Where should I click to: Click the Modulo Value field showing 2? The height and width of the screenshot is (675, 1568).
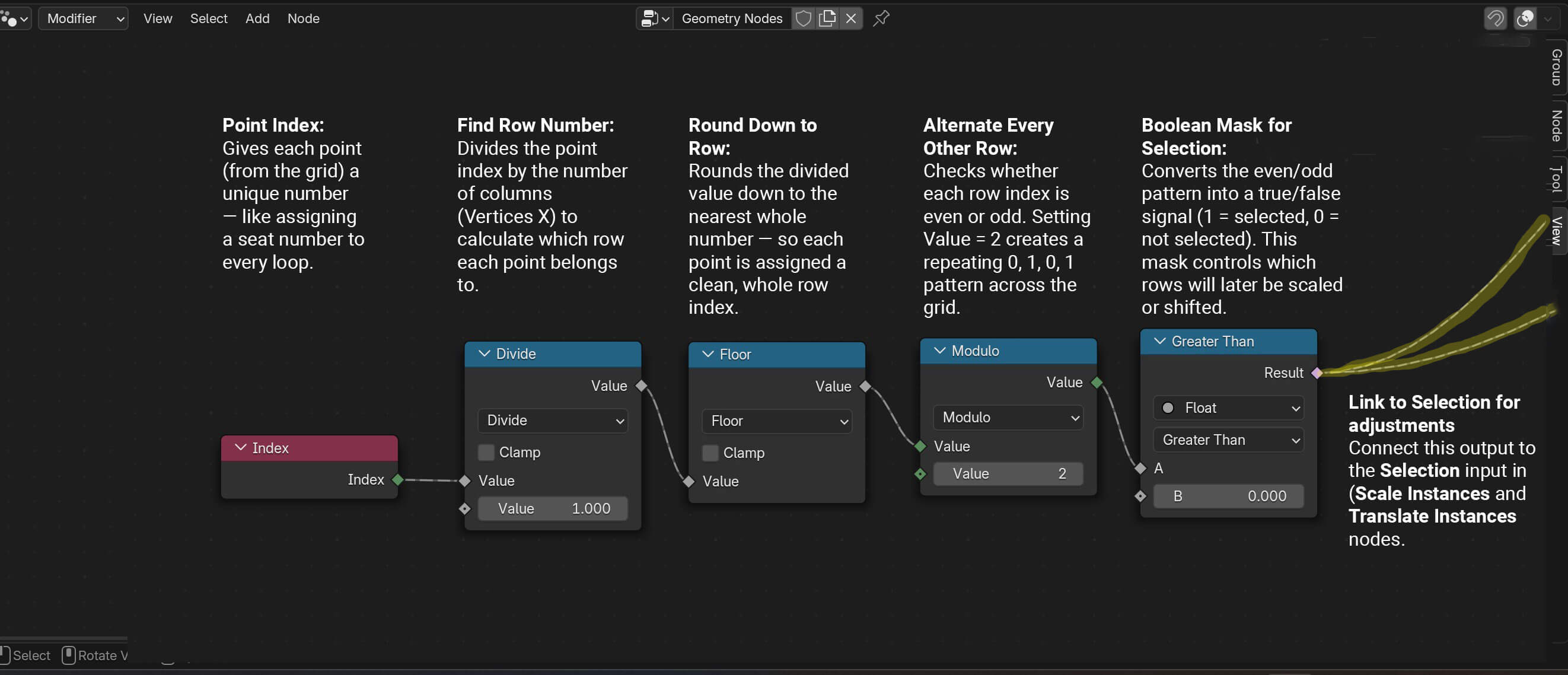pos(1008,473)
